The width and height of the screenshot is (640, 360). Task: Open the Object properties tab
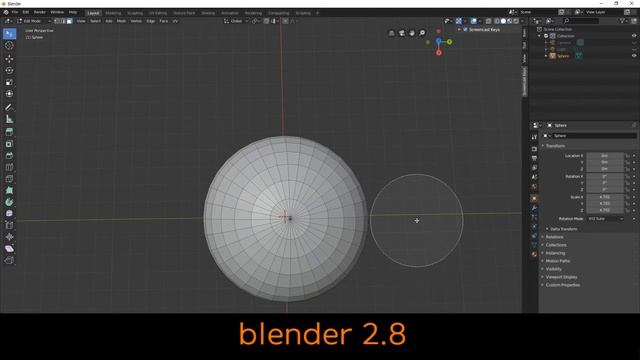pos(534,198)
